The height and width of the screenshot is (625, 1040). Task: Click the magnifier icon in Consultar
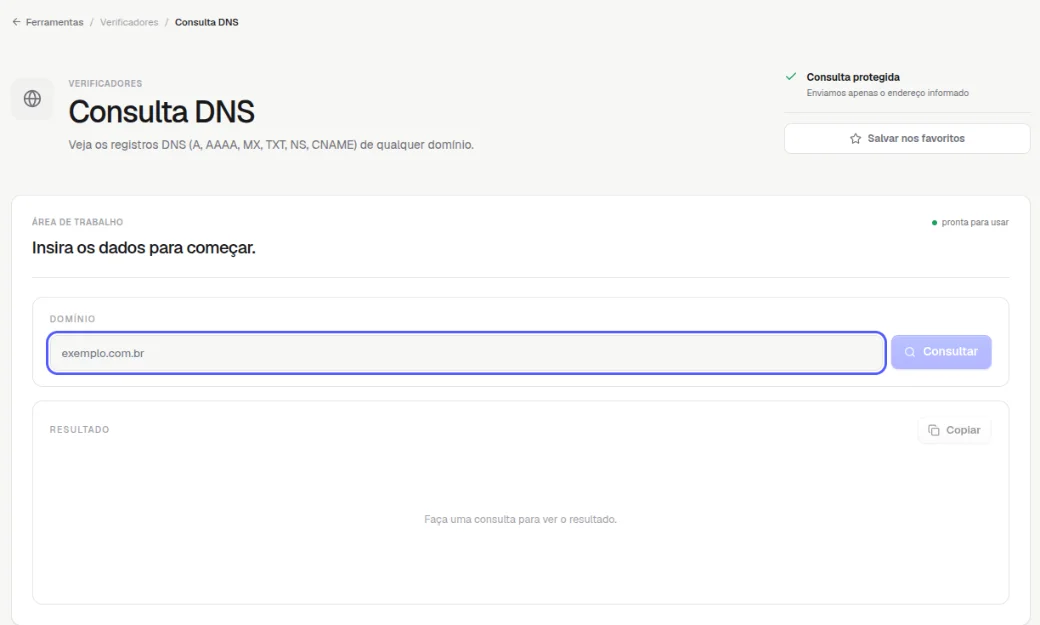(910, 352)
